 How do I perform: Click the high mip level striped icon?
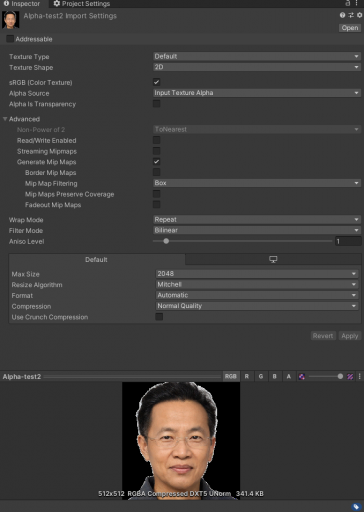coord(350,377)
